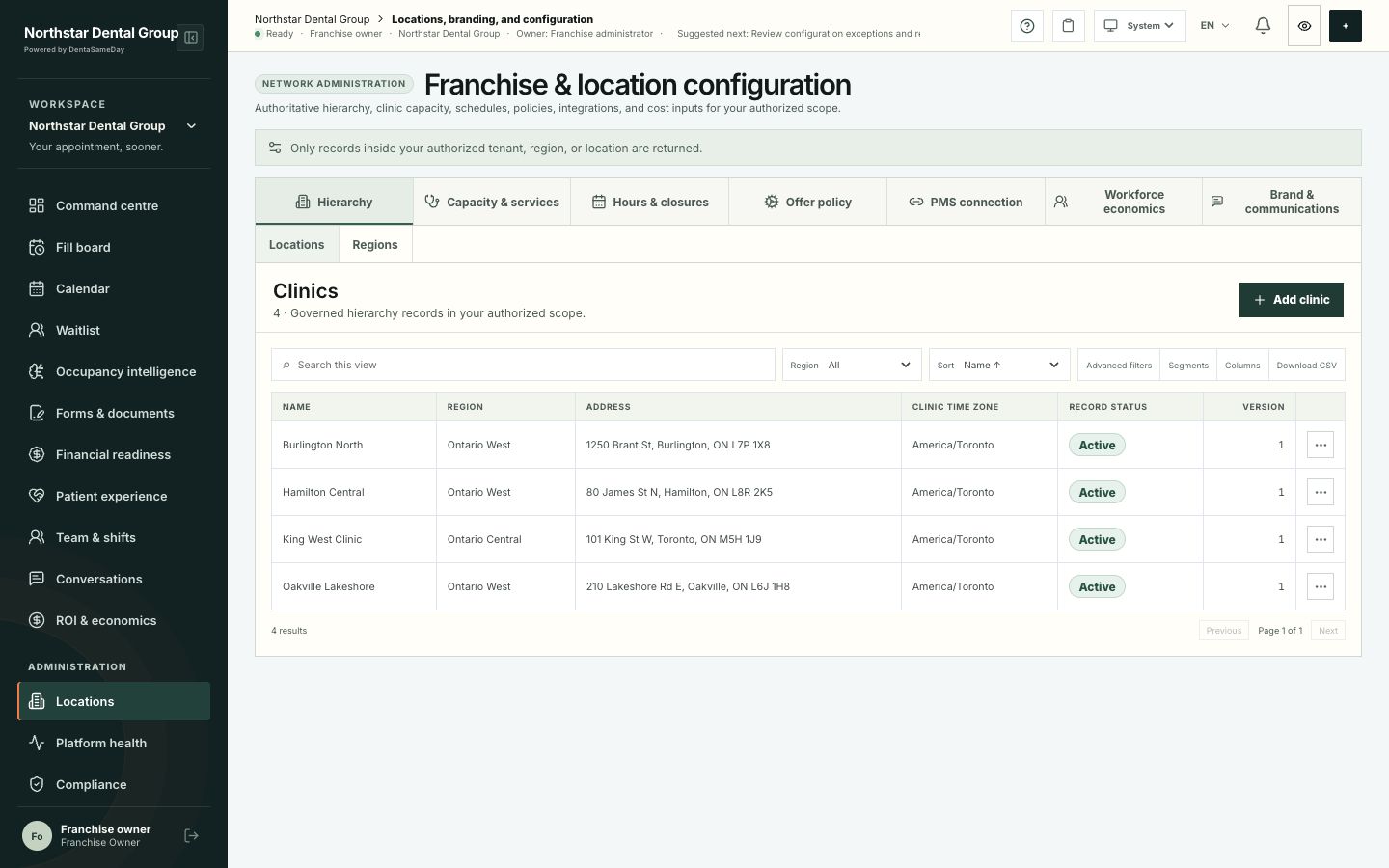The width and height of the screenshot is (1389, 868).
Task: Click the Burlington North clinic name
Action: click(x=323, y=445)
